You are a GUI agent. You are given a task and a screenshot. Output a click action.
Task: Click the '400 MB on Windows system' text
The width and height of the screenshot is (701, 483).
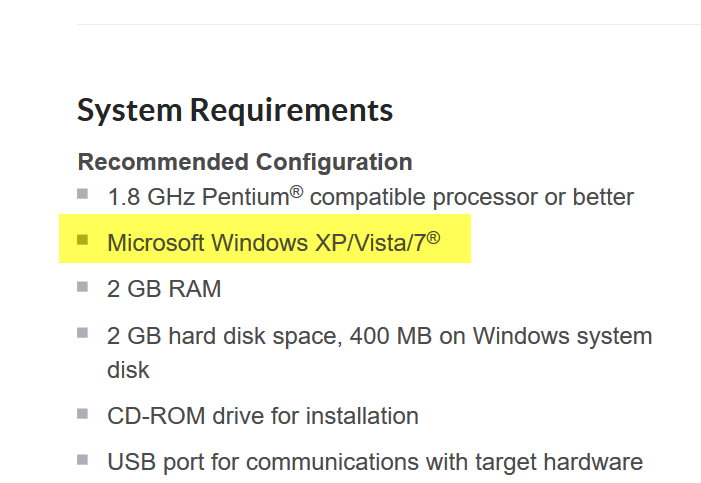500,336
